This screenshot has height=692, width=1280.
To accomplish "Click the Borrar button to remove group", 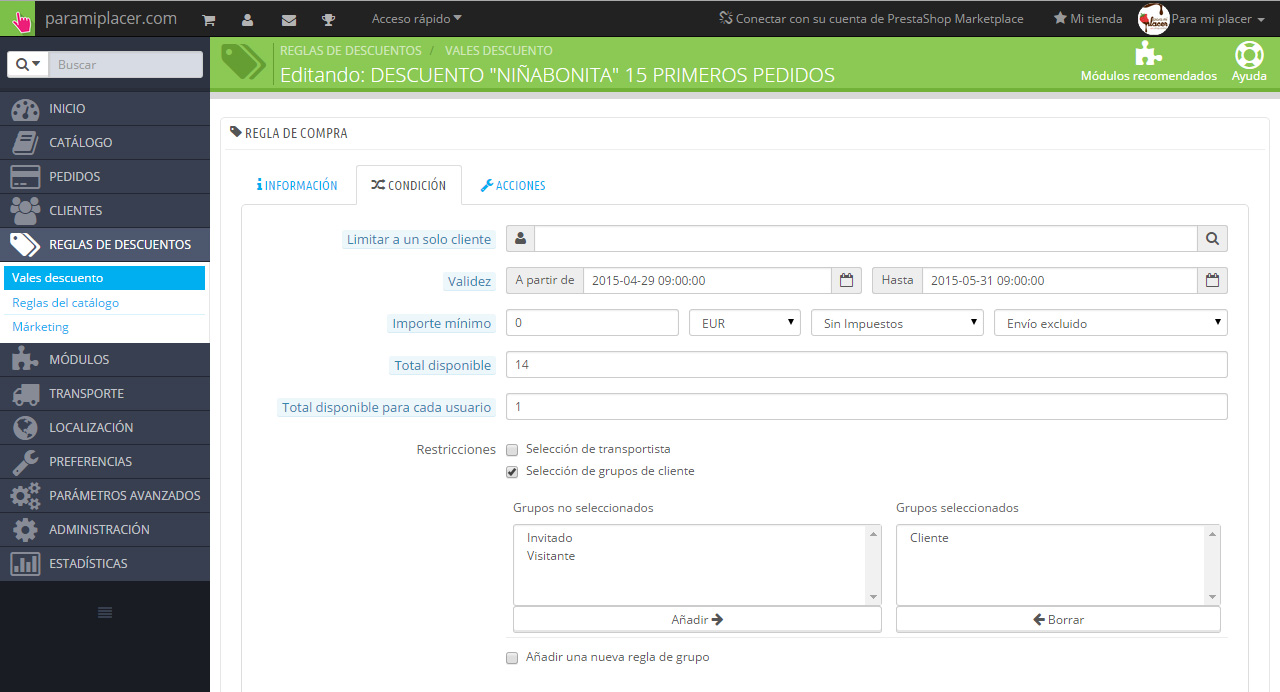I will click(1058, 620).
